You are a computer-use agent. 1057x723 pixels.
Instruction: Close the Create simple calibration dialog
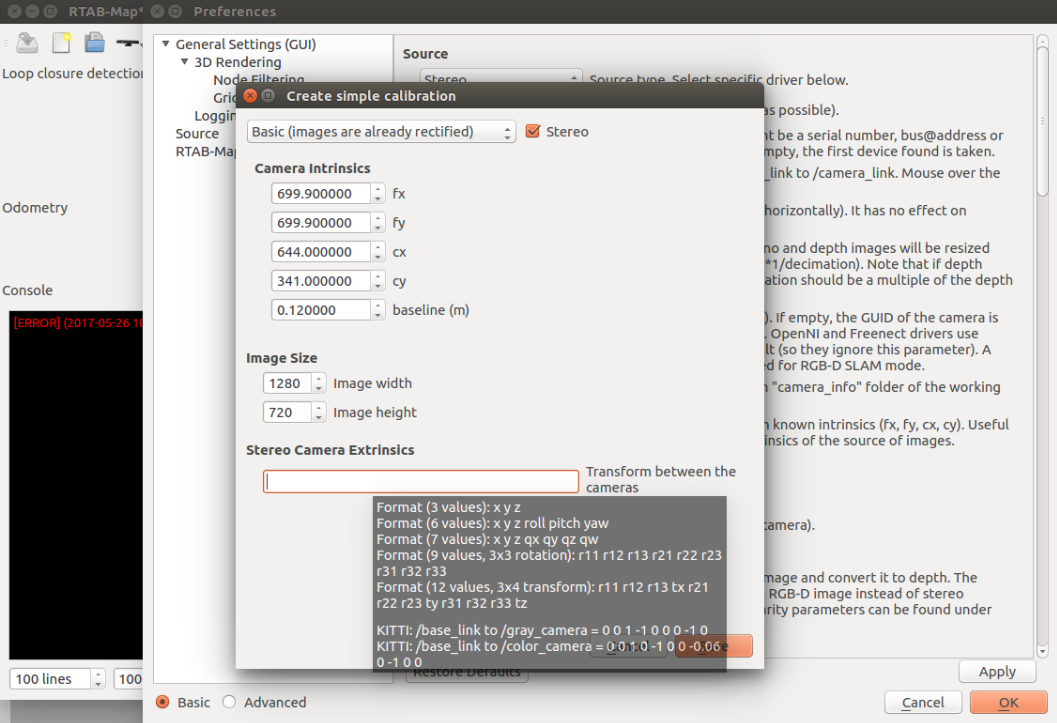[250, 96]
